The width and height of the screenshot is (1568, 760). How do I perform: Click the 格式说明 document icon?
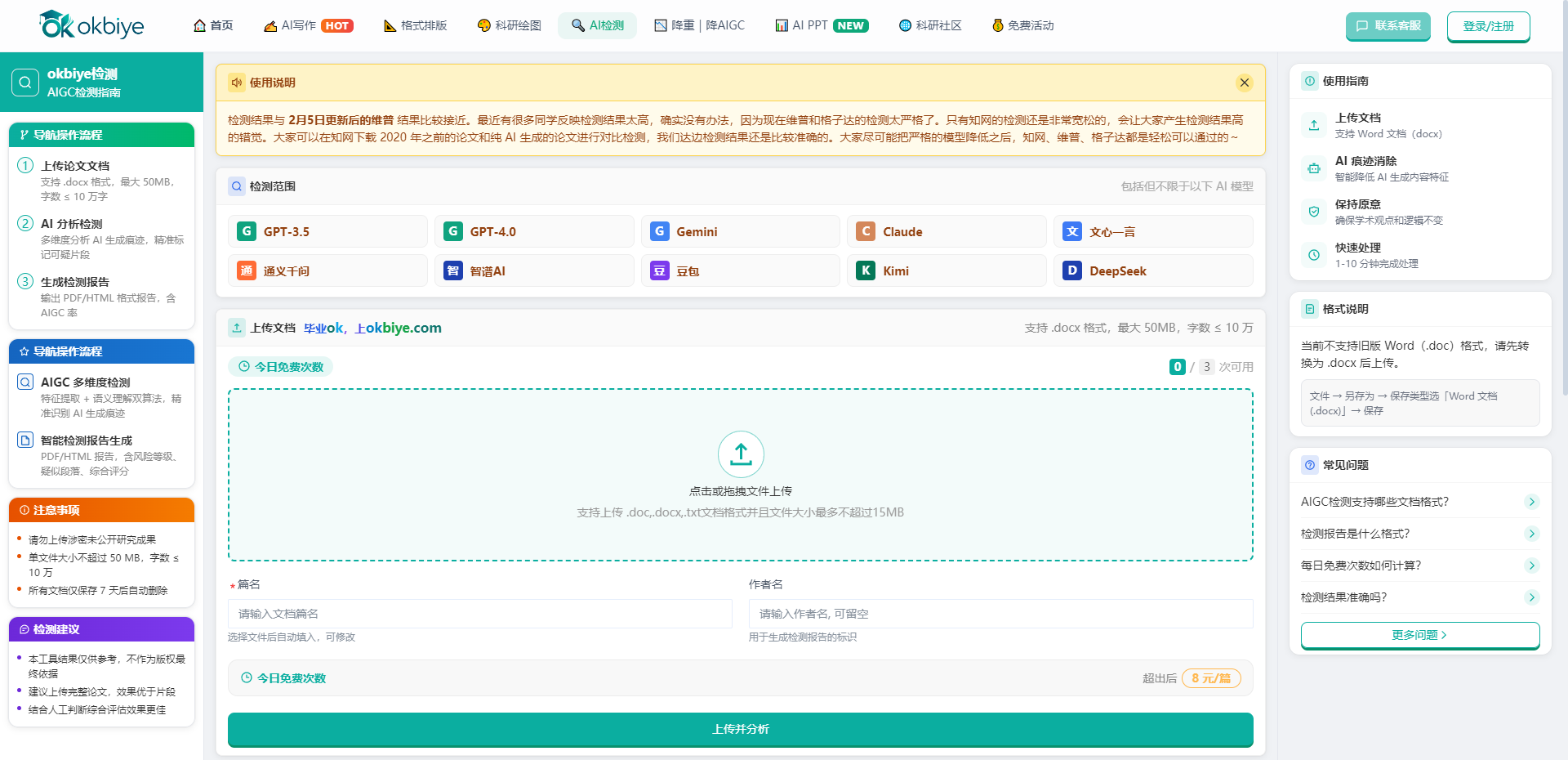pyautogui.click(x=1310, y=309)
